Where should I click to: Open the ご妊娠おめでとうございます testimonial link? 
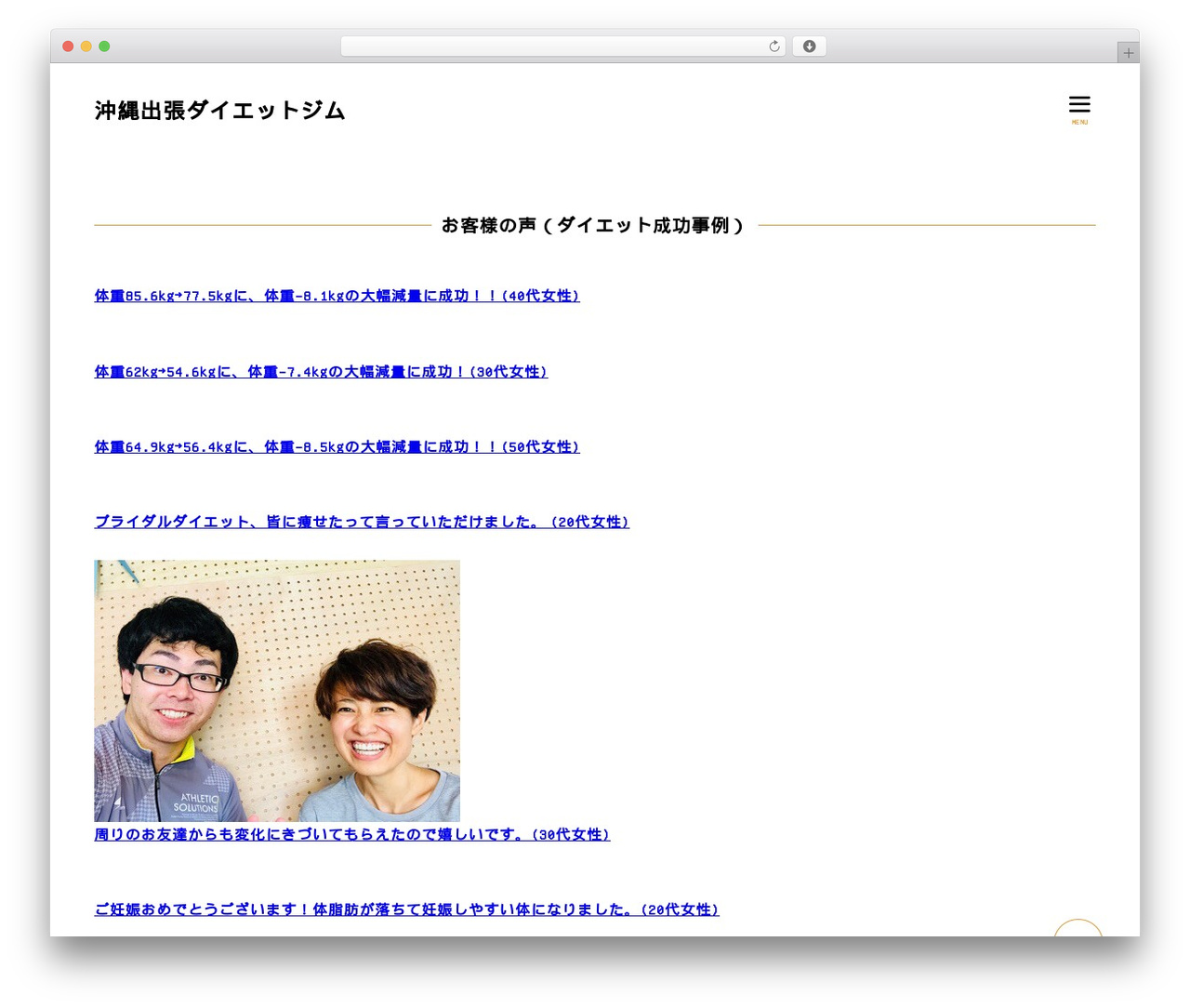click(406, 909)
